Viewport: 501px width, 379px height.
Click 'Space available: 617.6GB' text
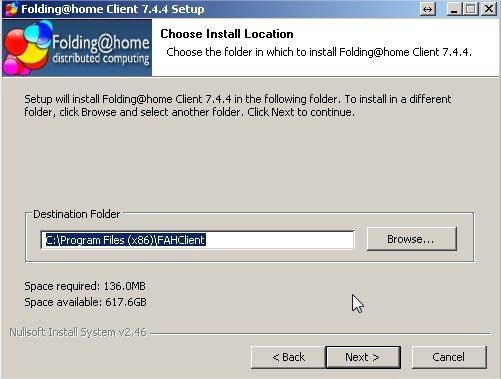85,302
